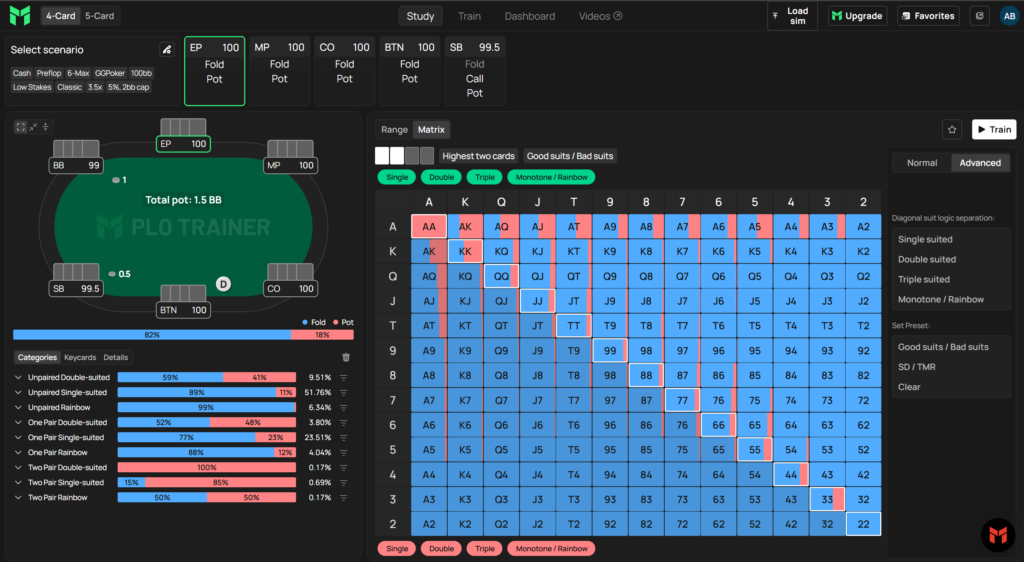Expand the One Pair Rainbow category row
The image size is (1024, 562).
tap(18, 452)
